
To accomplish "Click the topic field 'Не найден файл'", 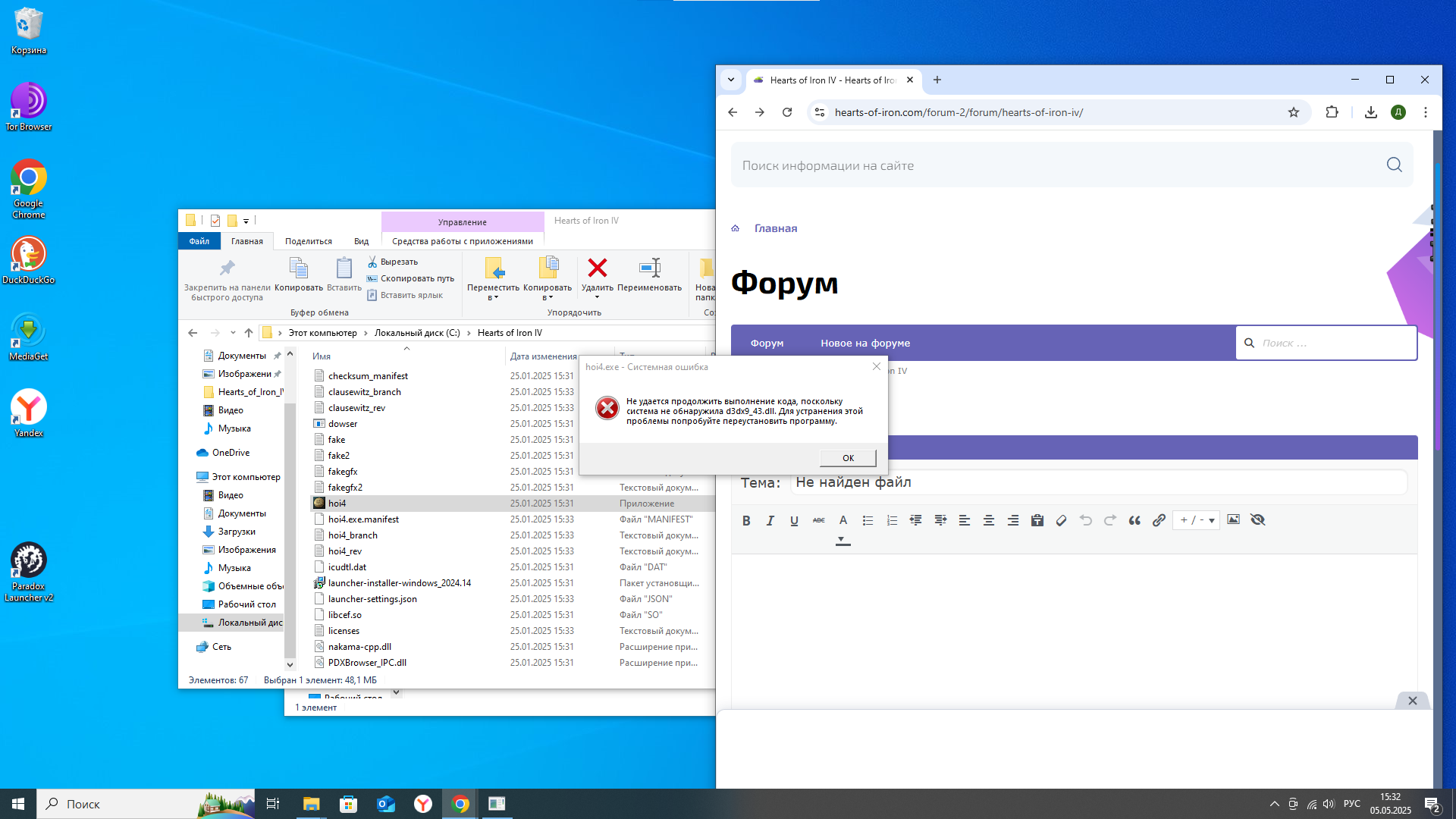I will coord(1099,482).
